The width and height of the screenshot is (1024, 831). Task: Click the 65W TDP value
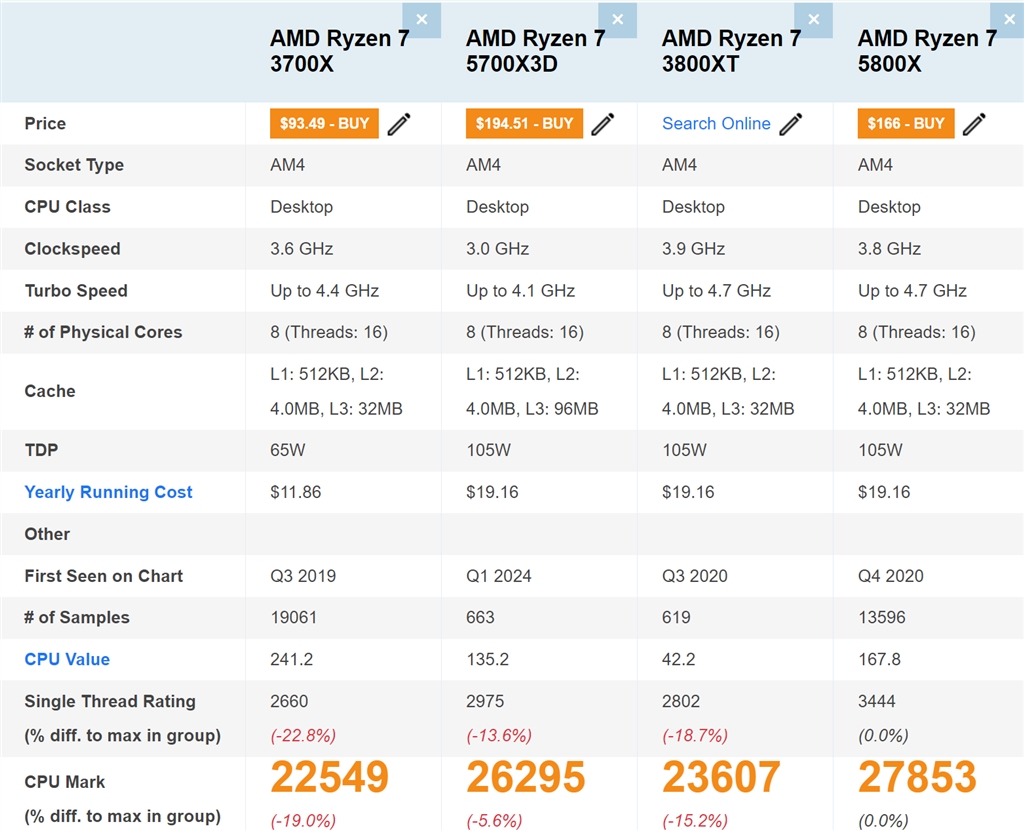click(288, 450)
